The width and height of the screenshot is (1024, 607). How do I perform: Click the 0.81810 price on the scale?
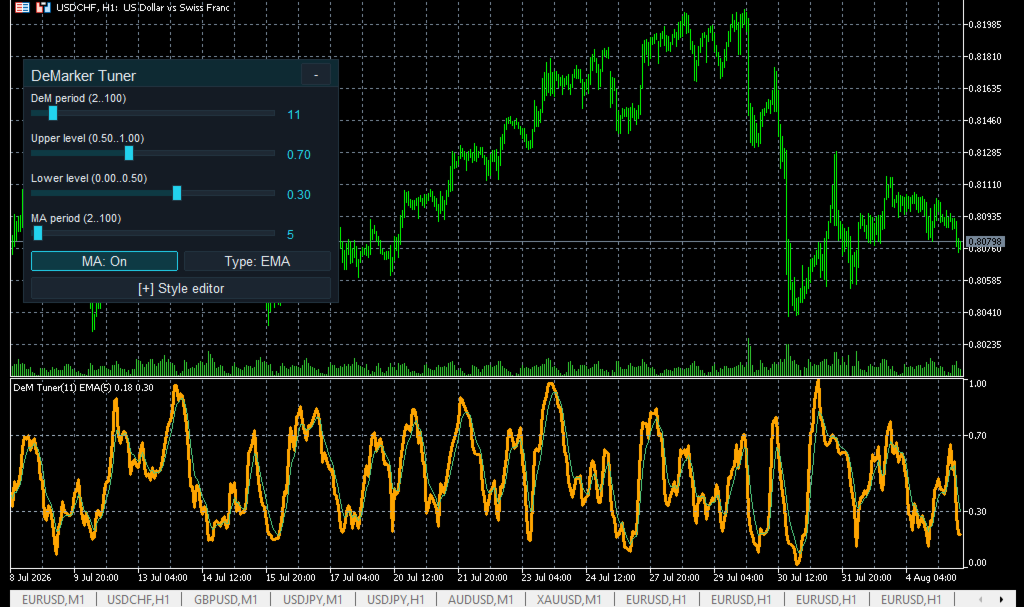[984, 57]
